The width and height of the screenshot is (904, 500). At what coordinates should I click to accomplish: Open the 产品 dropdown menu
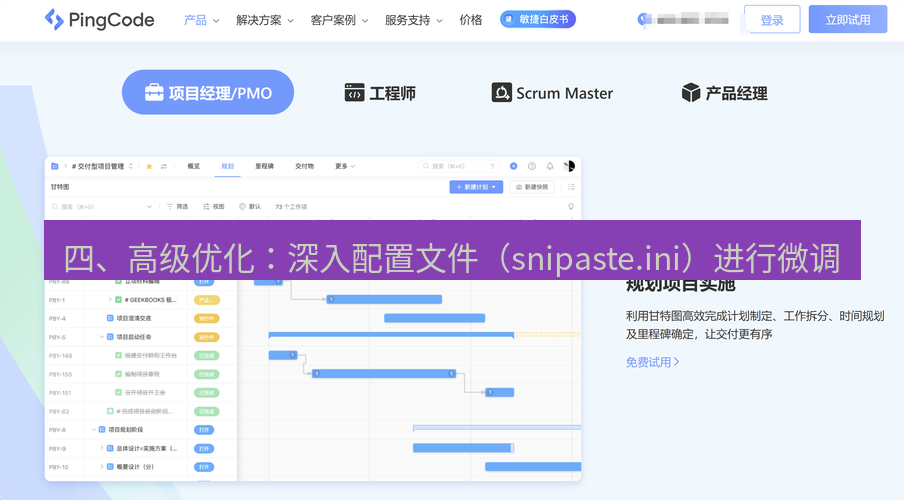pos(201,20)
